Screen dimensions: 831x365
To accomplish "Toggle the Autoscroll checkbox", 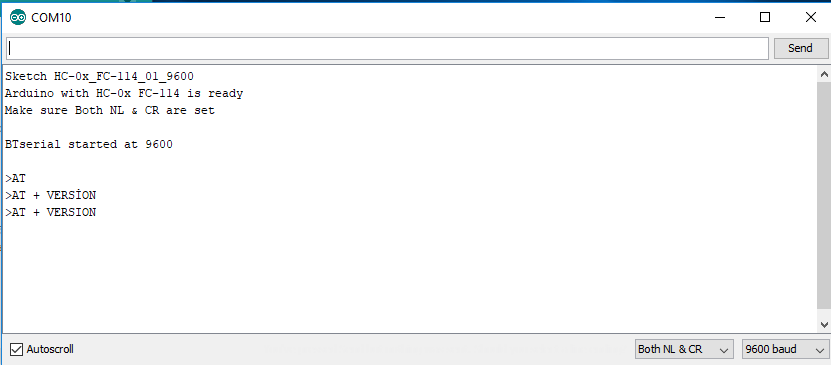I will [17, 350].
